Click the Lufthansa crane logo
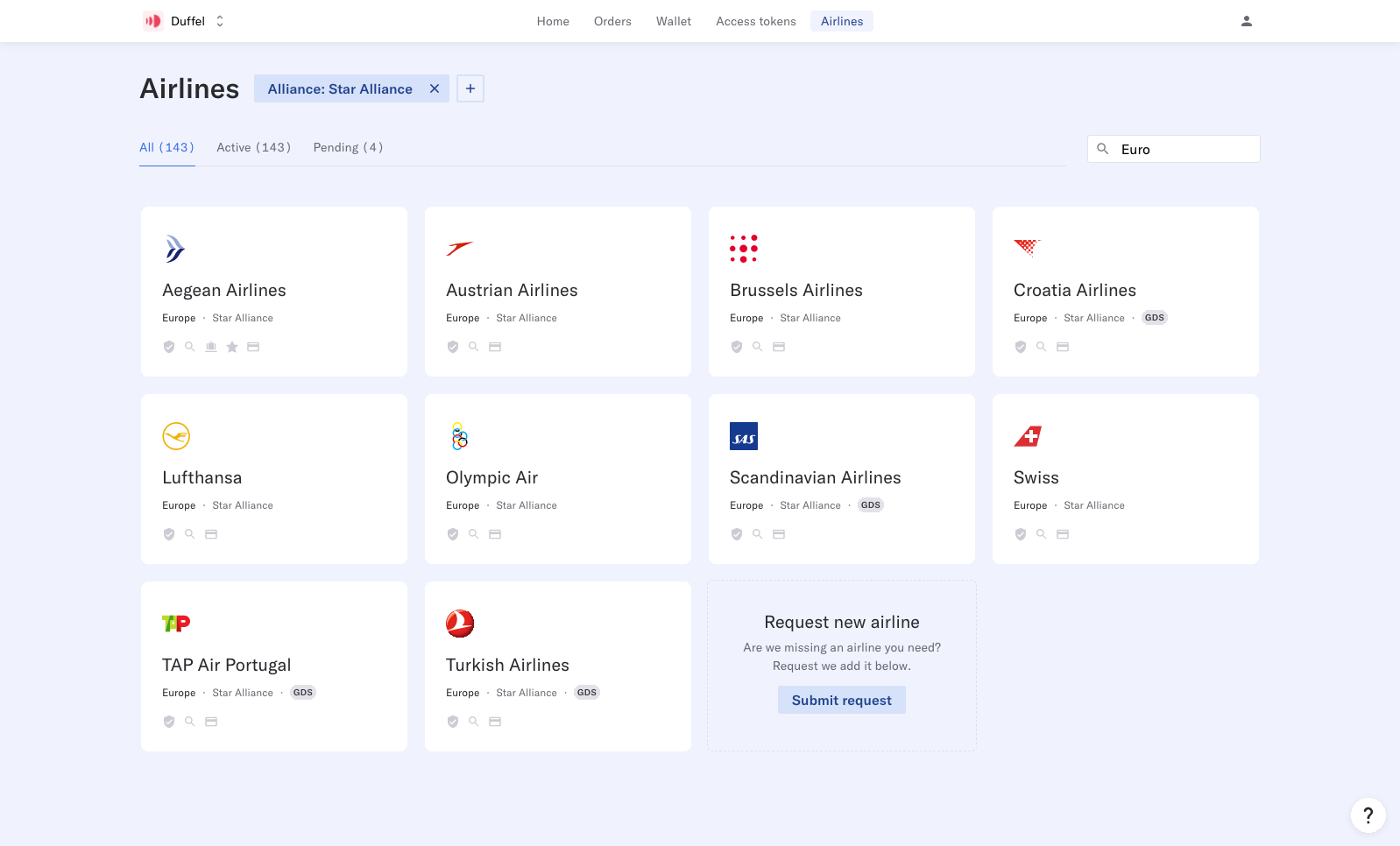The height and width of the screenshot is (846, 1400). tap(176, 436)
